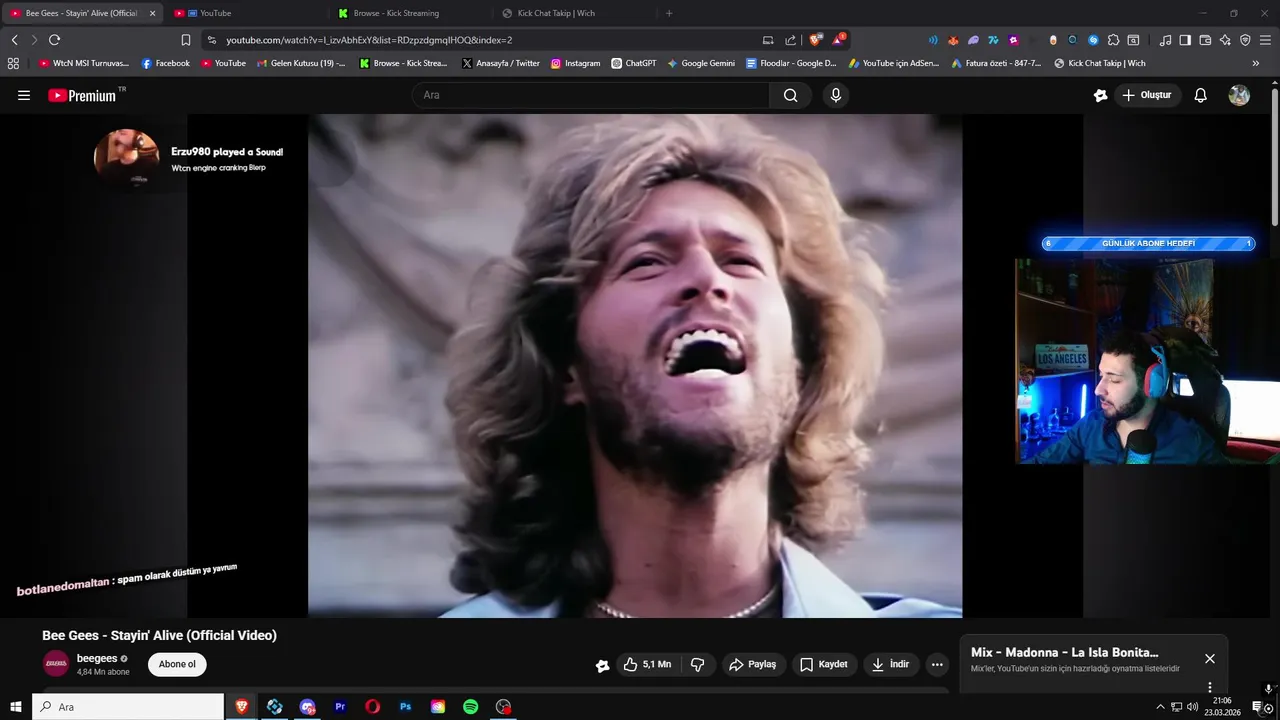The height and width of the screenshot is (720, 1280).
Task: Click Paylaş to share the video
Action: (x=752, y=664)
